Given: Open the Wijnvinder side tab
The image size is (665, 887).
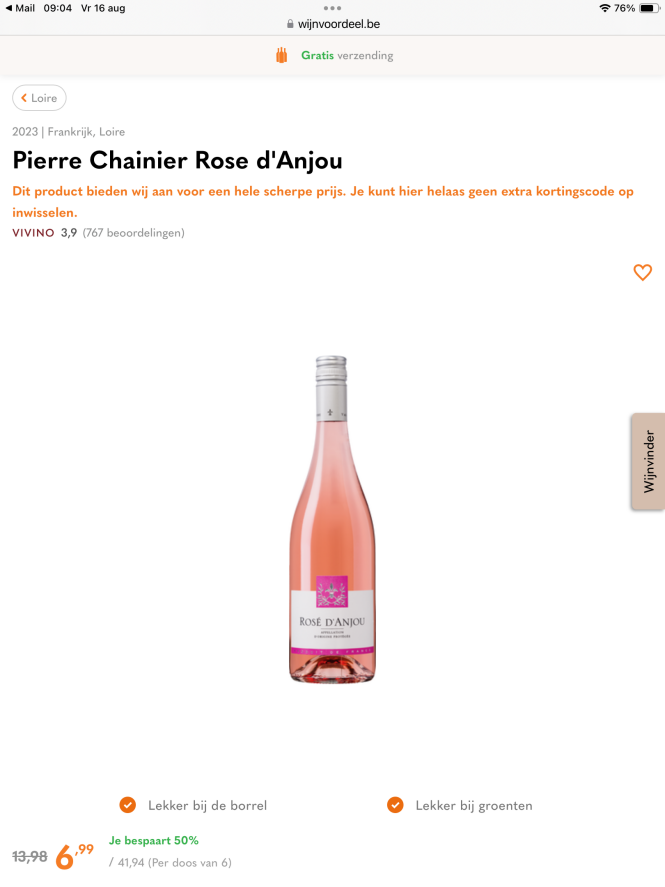Looking at the screenshot, I should (649, 462).
